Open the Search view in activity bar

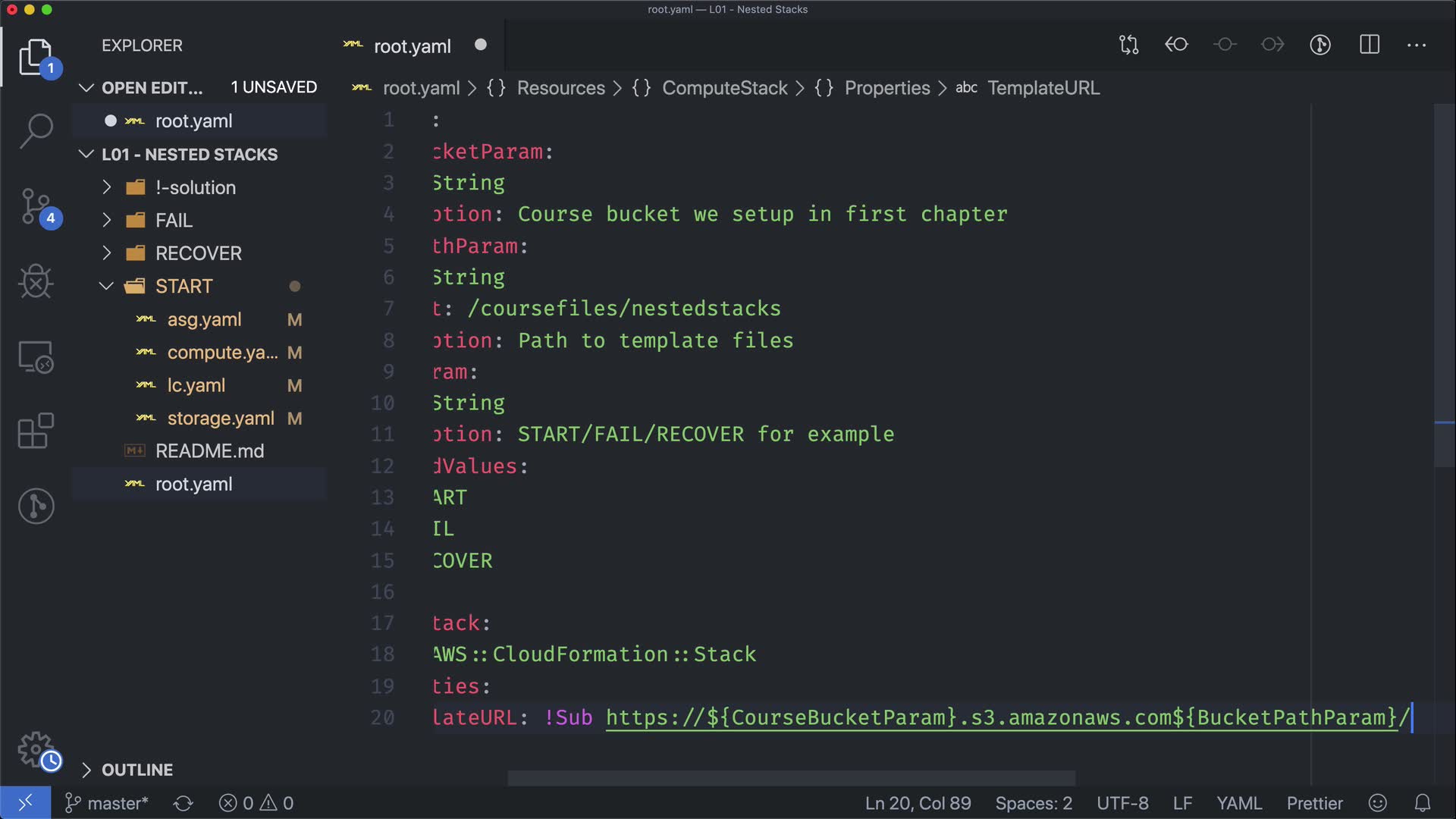tap(36, 130)
